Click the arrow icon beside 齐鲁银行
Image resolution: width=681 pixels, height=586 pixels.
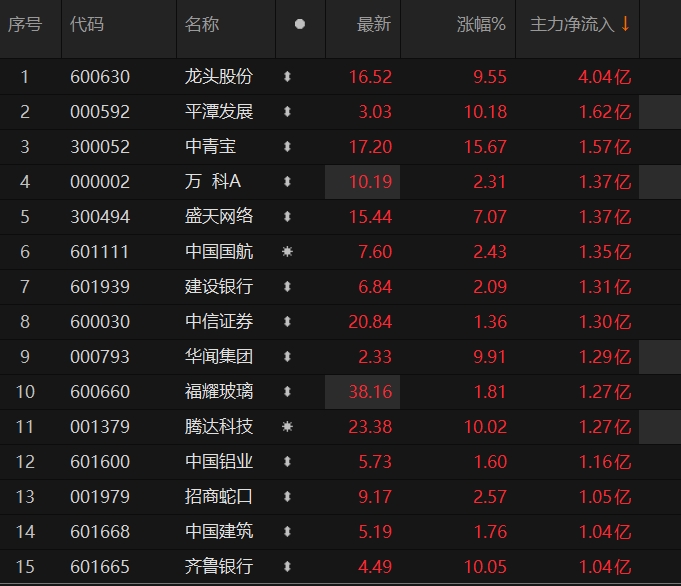click(x=287, y=567)
